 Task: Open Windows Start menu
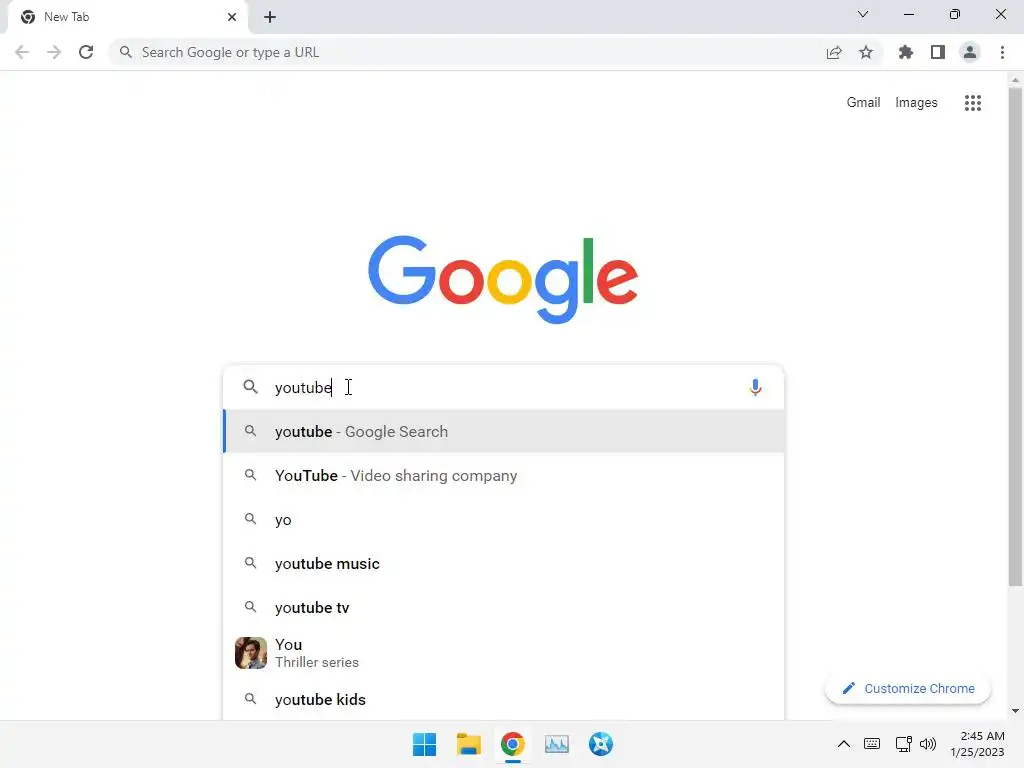(x=424, y=744)
